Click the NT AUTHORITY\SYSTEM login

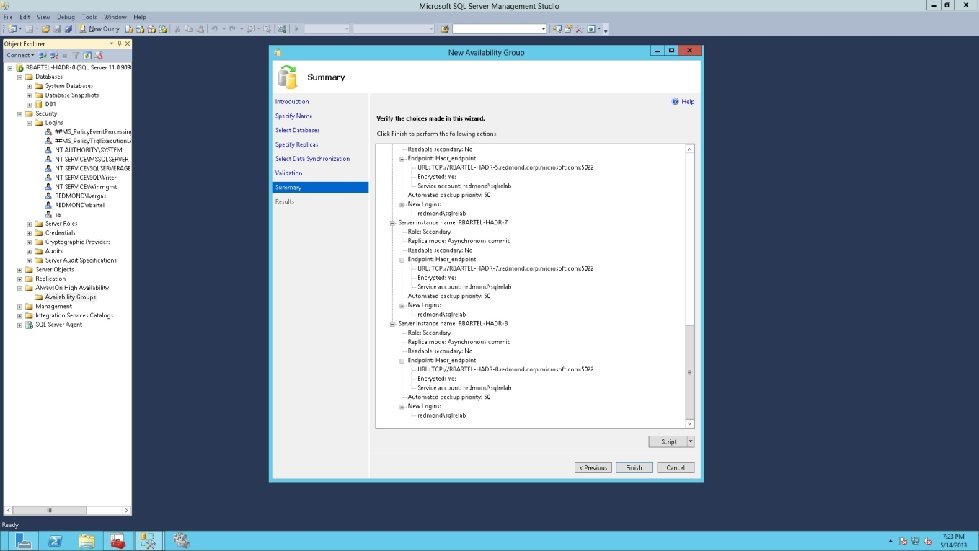click(x=89, y=150)
